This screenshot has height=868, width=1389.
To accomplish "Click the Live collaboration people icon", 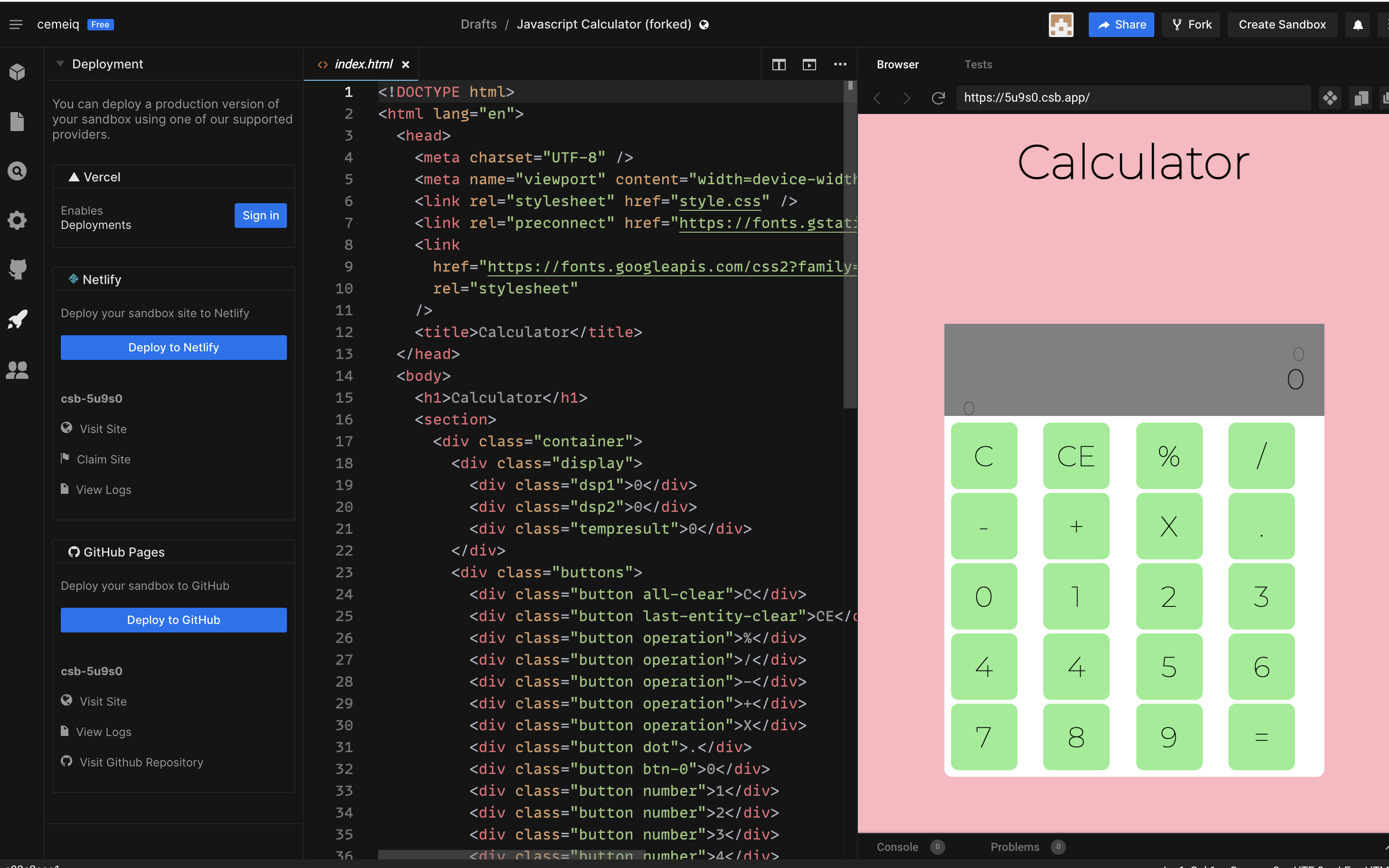I will (17, 369).
